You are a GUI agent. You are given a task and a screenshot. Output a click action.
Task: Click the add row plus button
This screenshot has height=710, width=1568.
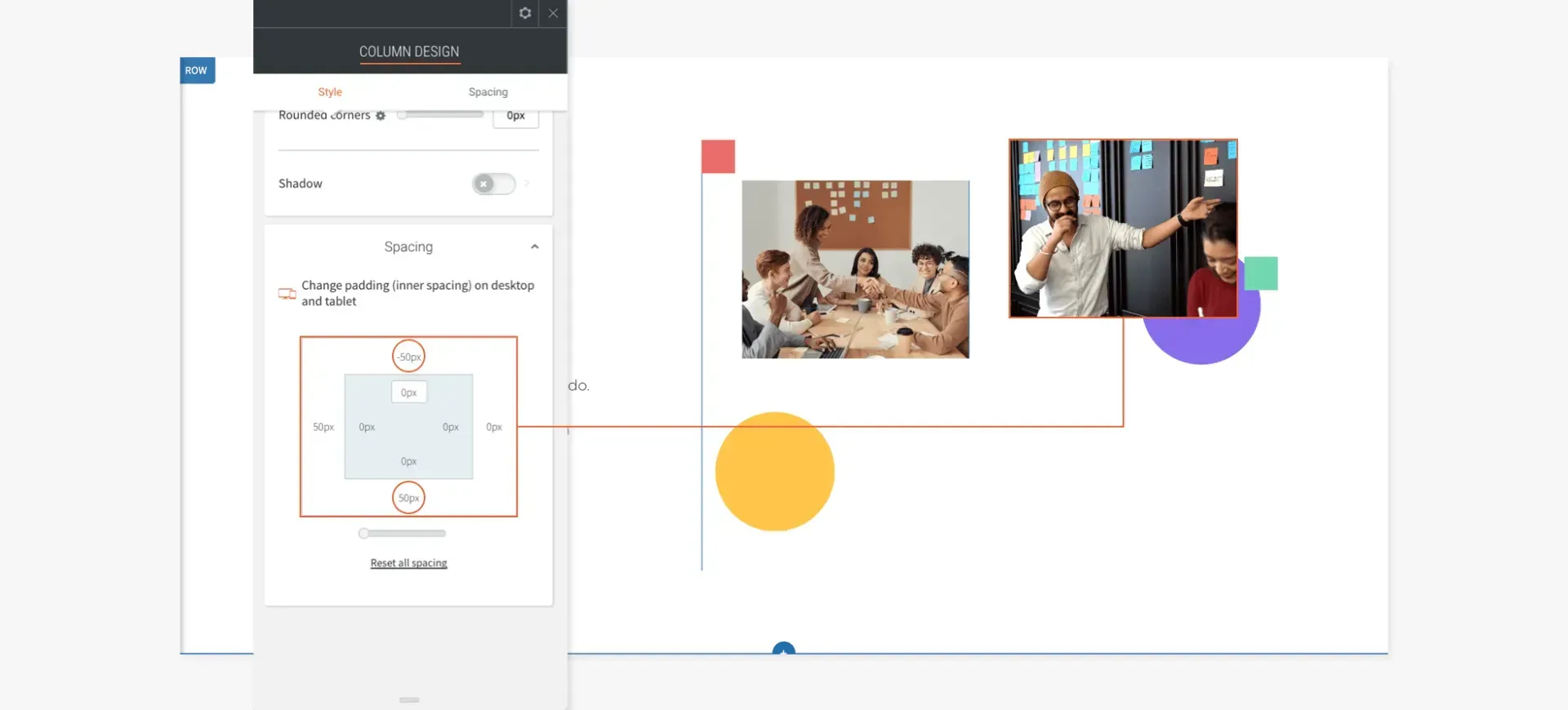[x=784, y=650]
